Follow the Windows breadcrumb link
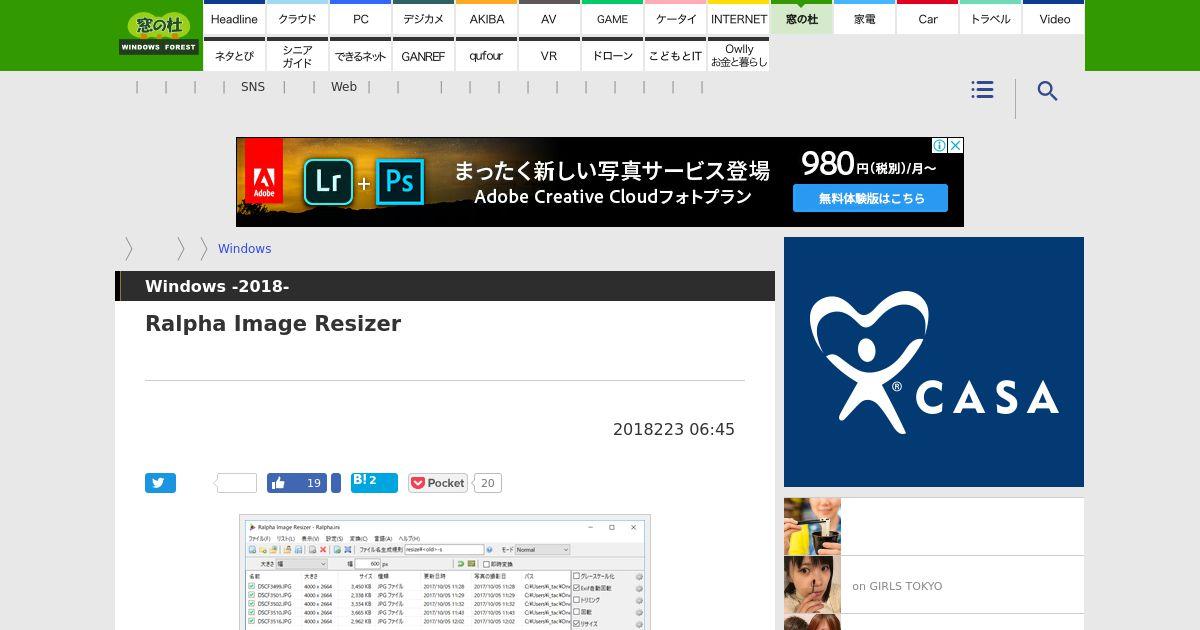The image size is (1200, 630). point(244,248)
